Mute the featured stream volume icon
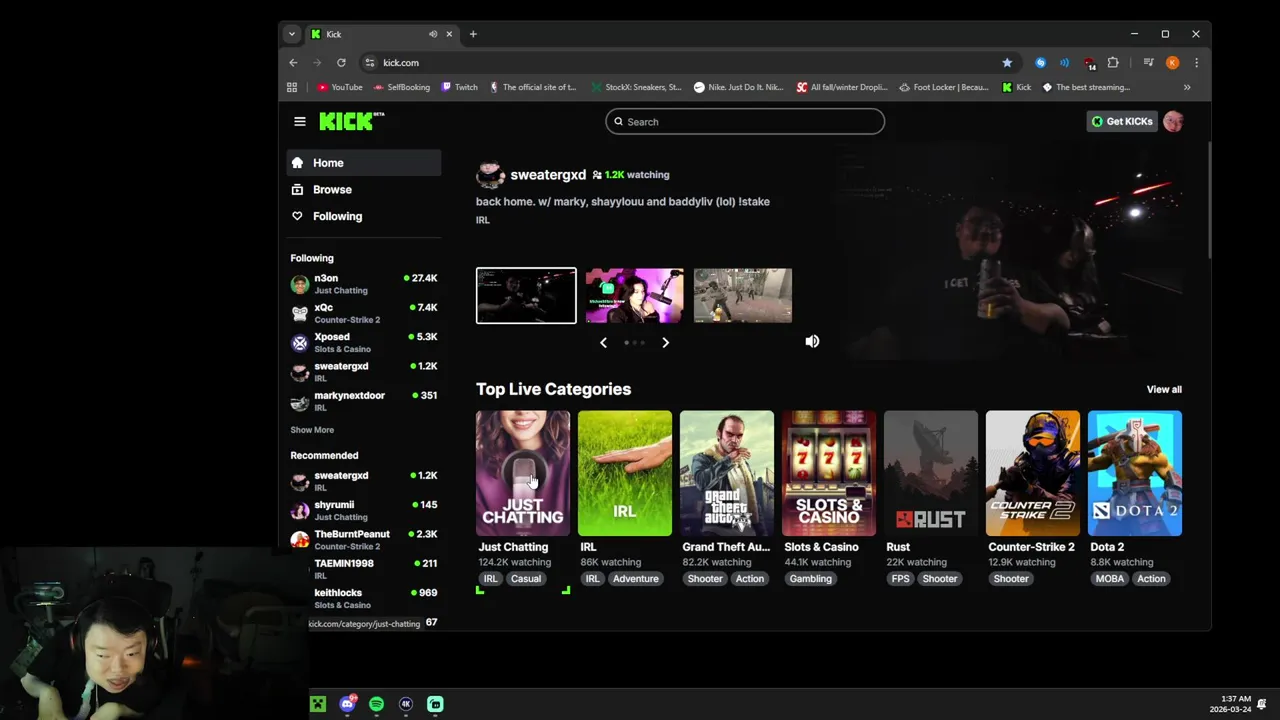The image size is (1280, 720). pyautogui.click(x=812, y=341)
